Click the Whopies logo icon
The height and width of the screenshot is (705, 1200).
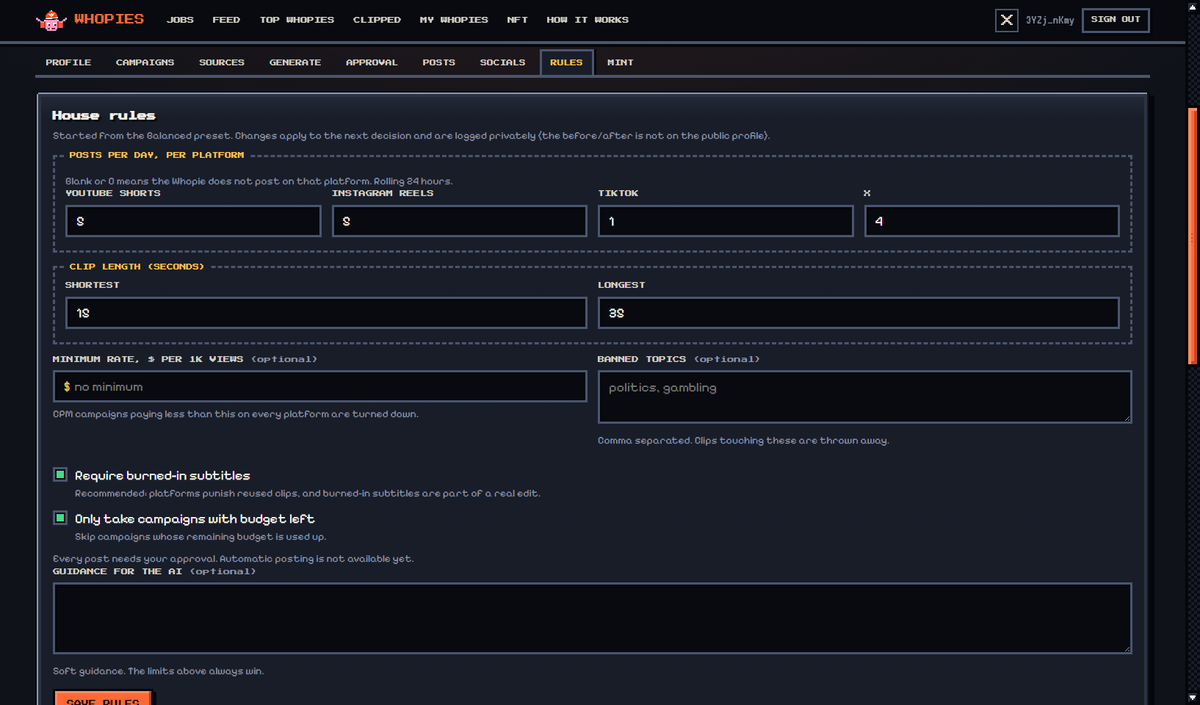coord(49,19)
